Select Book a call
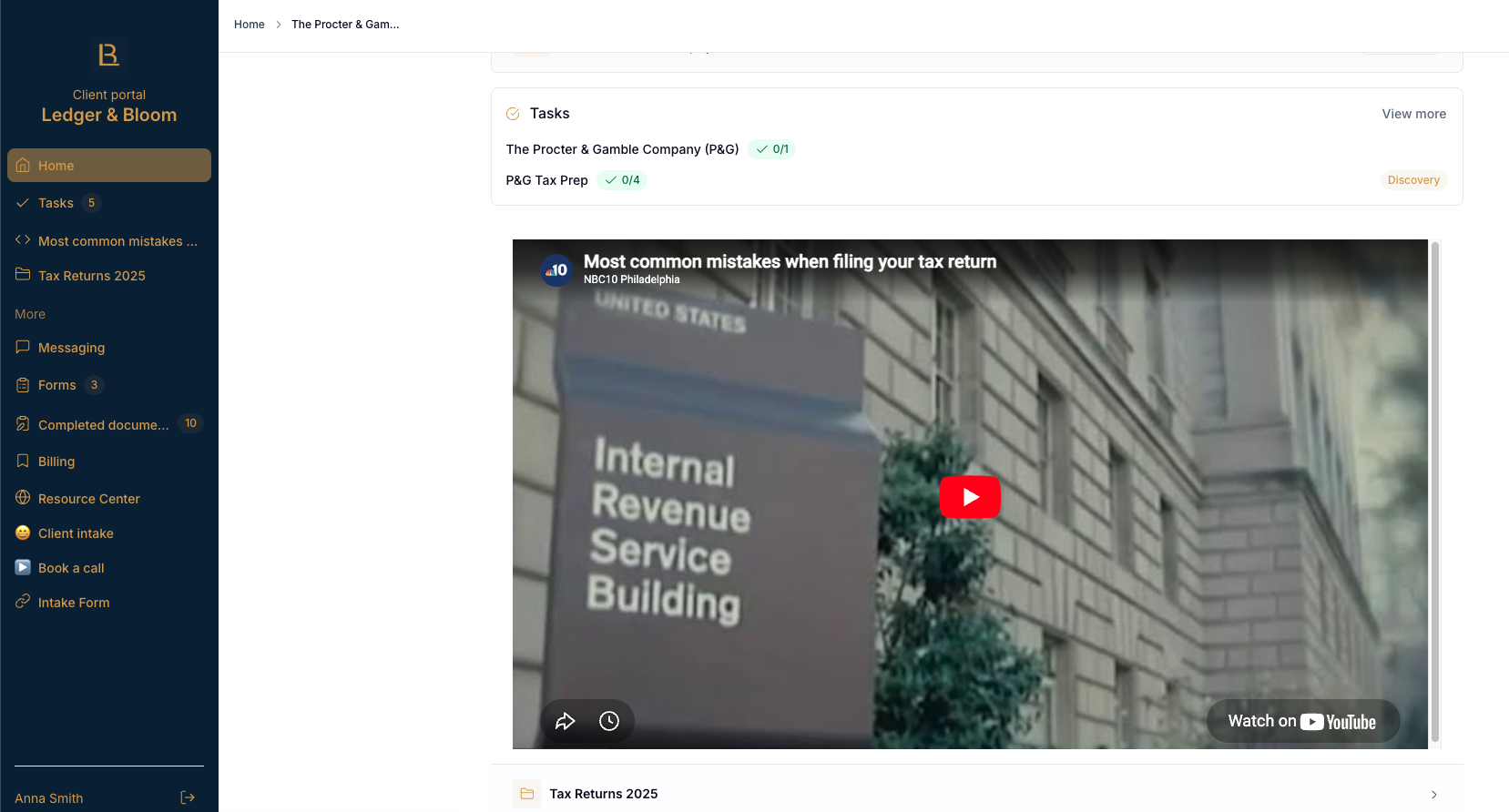Viewport: 1509px width, 812px height. (x=109, y=568)
